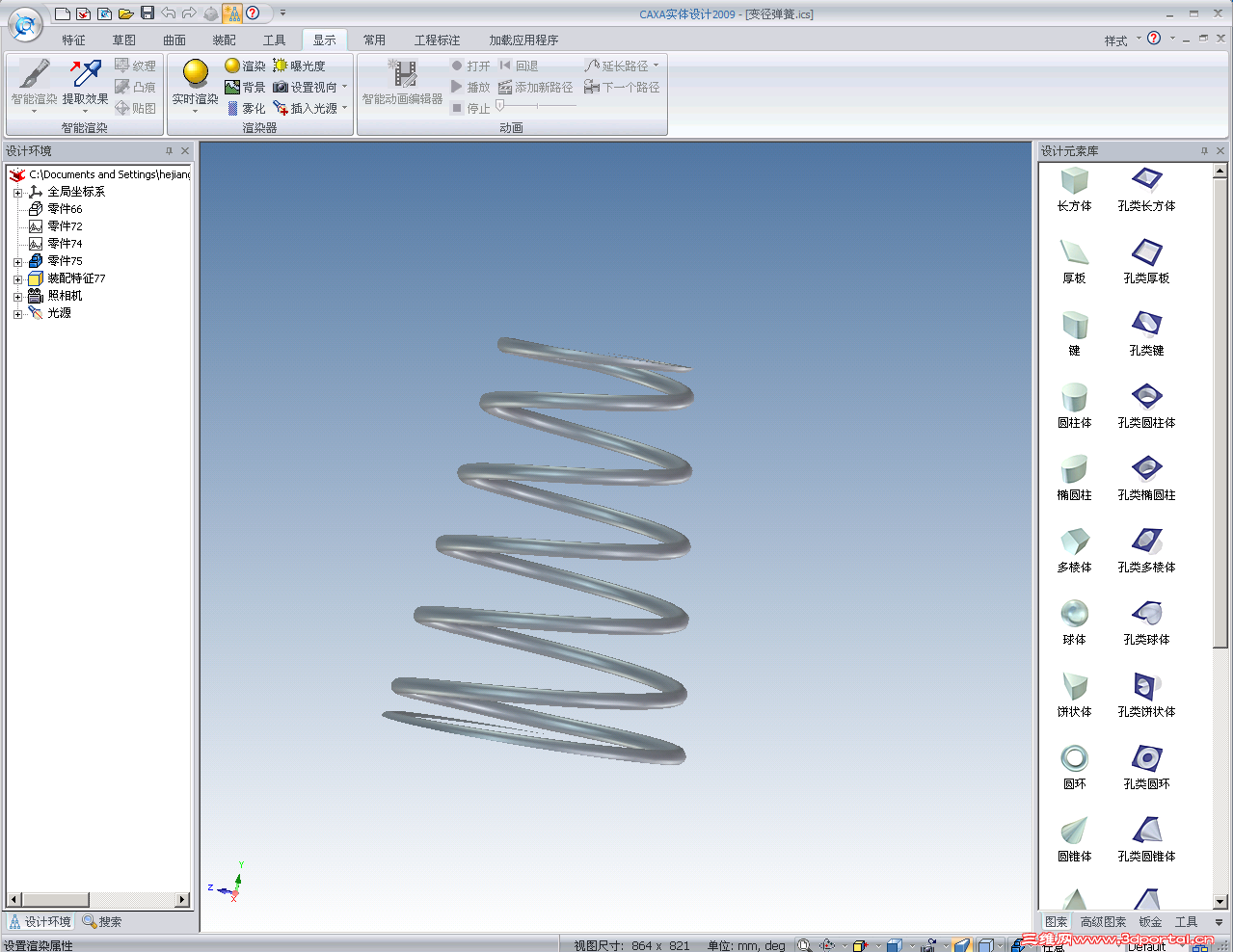The height and width of the screenshot is (952, 1233).
Task: Open the 钣金 library tab
Action: (x=1150, y=922)
